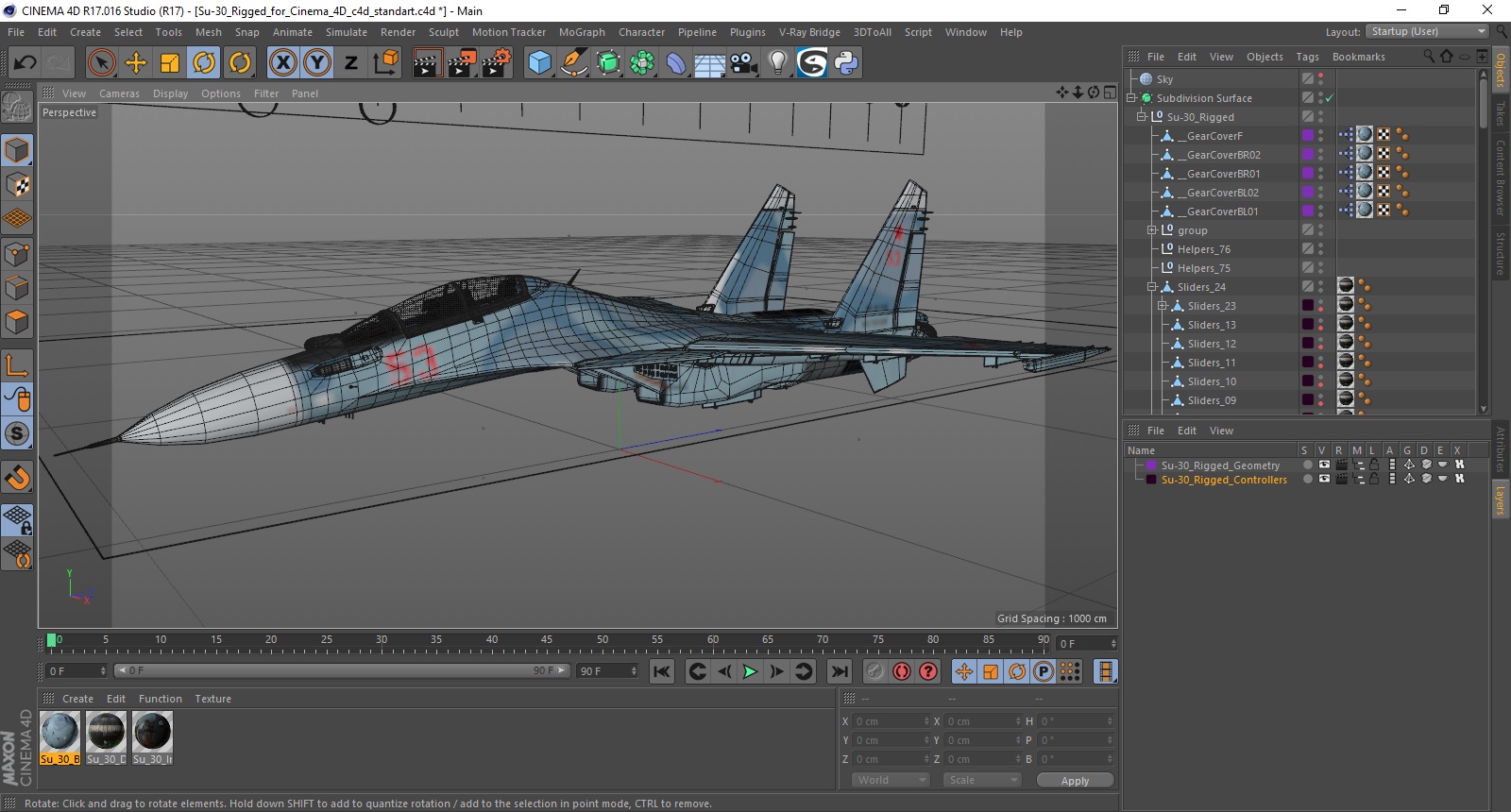This screenshot has height=812, width=1511.
Task: Open the Layout Startup dropdown
Action: (x=1427, y=31)
